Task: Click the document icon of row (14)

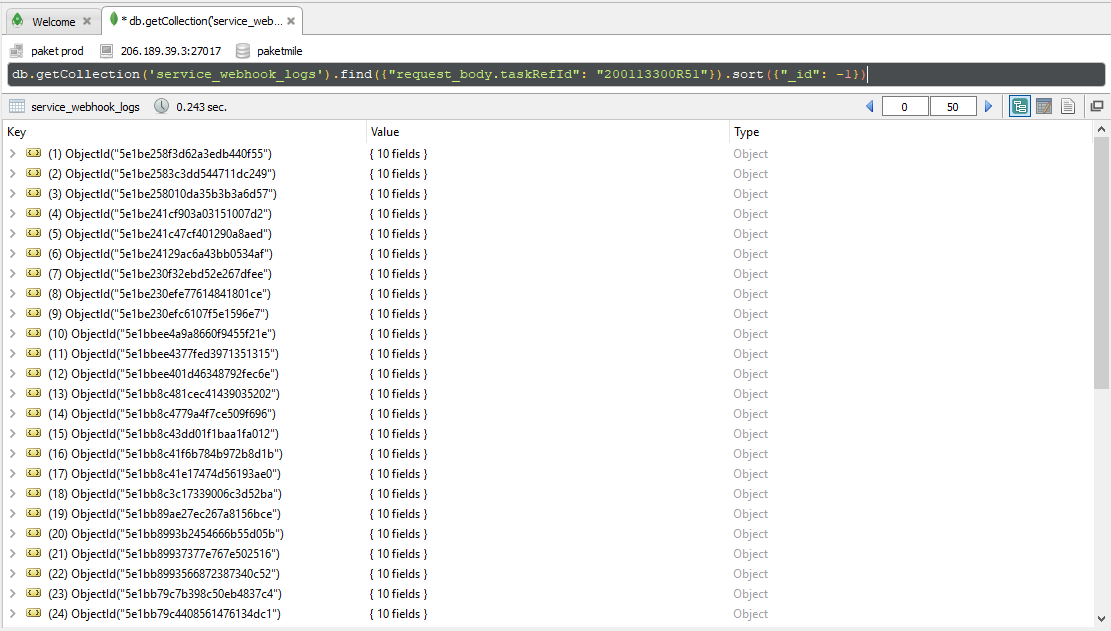Action: coord(33,413)
